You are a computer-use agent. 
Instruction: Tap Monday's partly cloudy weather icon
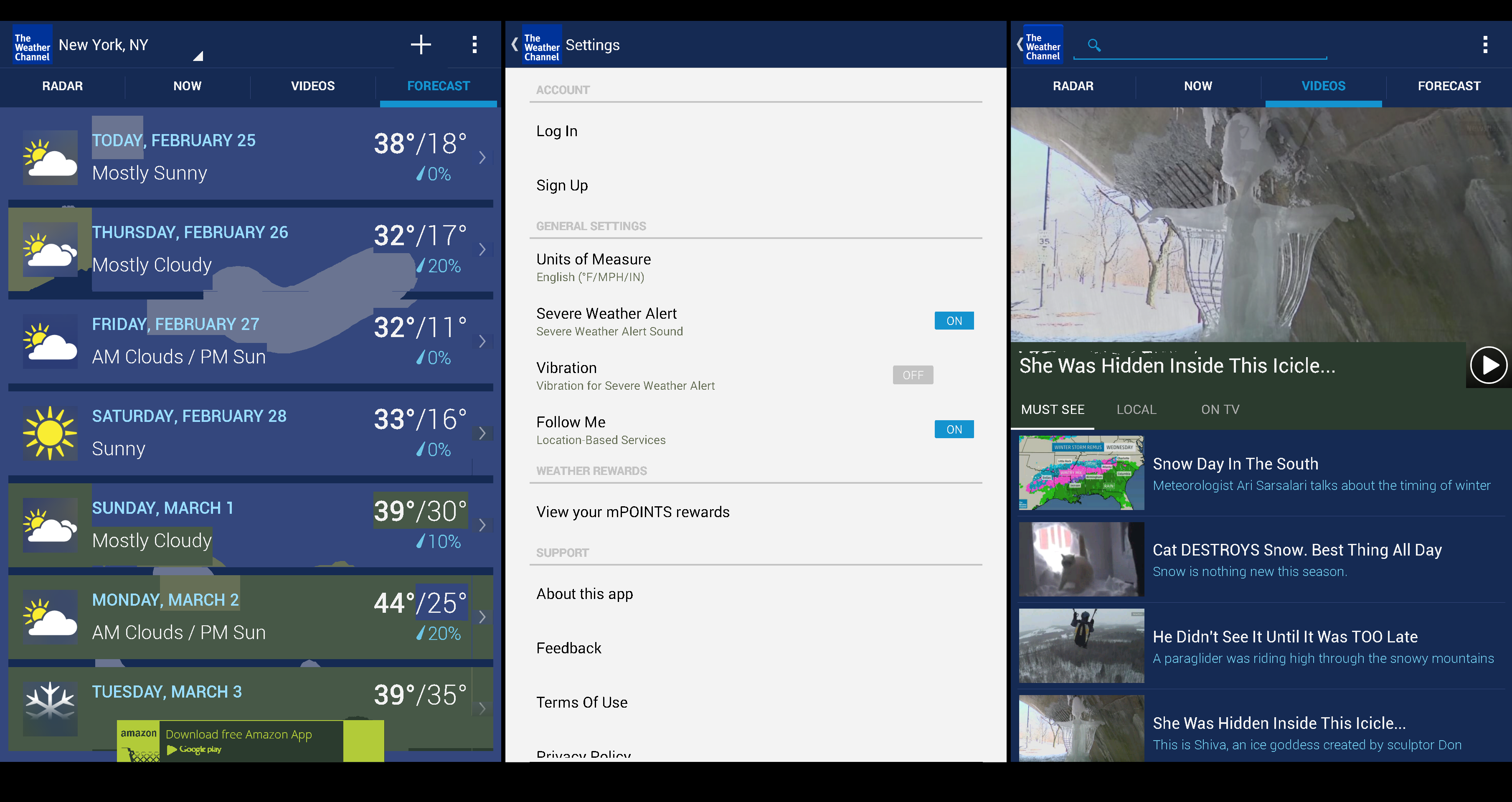click(51, 617)
